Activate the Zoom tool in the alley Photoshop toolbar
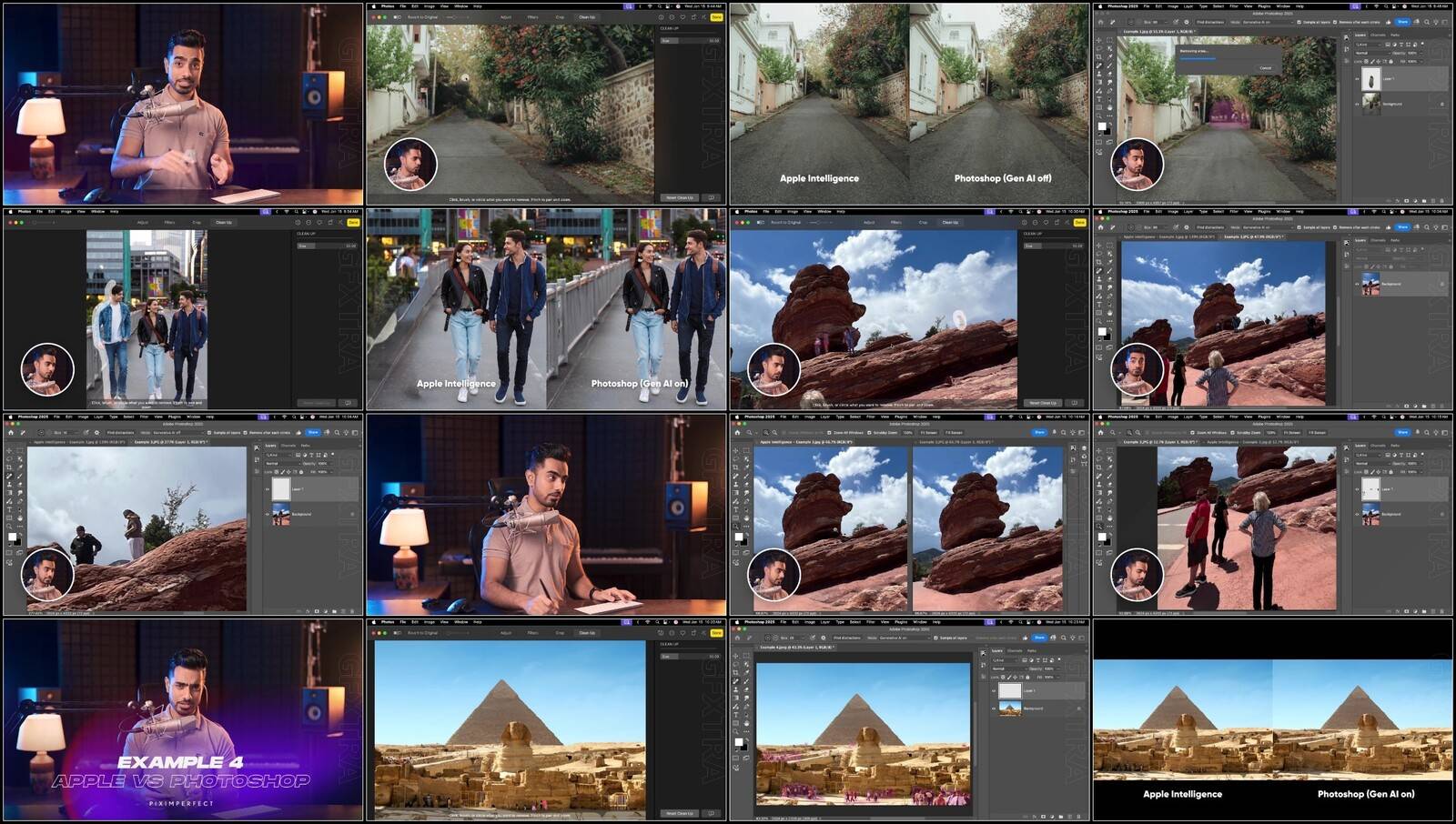 [1099, 116]
